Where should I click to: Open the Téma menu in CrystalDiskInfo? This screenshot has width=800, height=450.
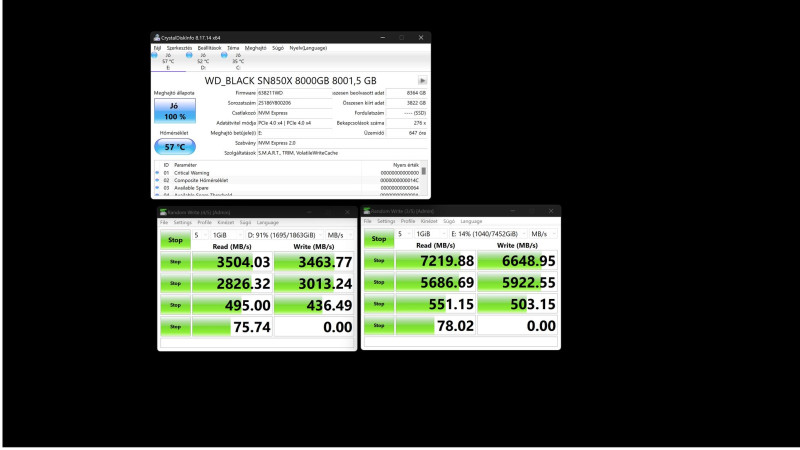pos(233,48)
